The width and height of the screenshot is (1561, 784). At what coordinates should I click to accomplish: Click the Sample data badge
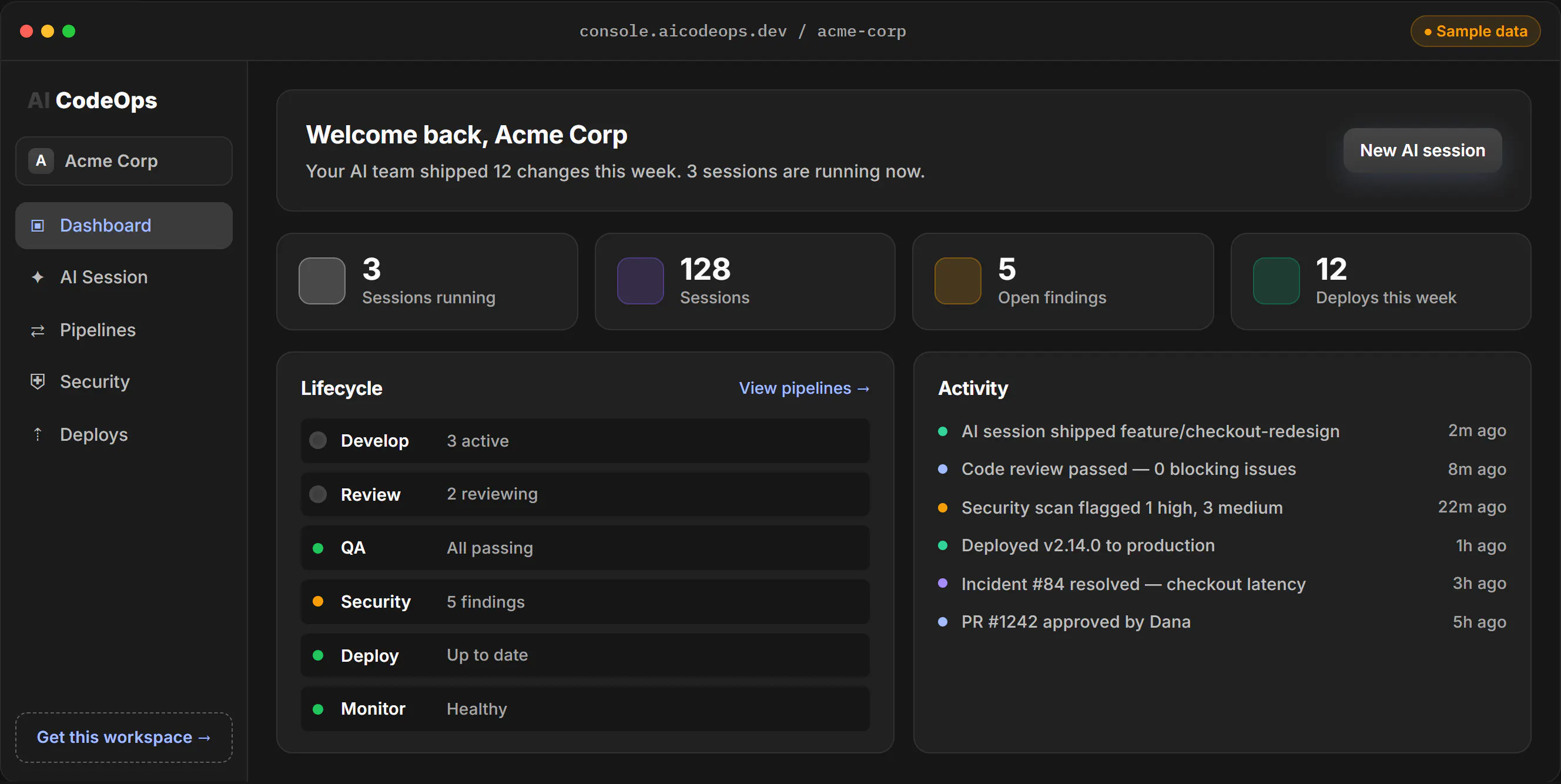(x=1475, y=31)
